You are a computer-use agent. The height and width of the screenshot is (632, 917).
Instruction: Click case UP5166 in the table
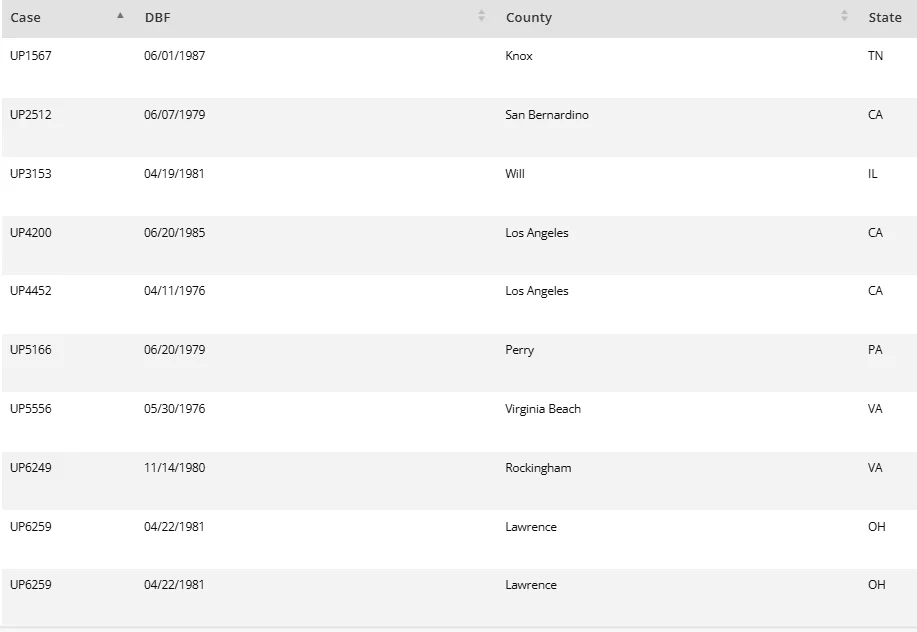(x=31, y=350)
